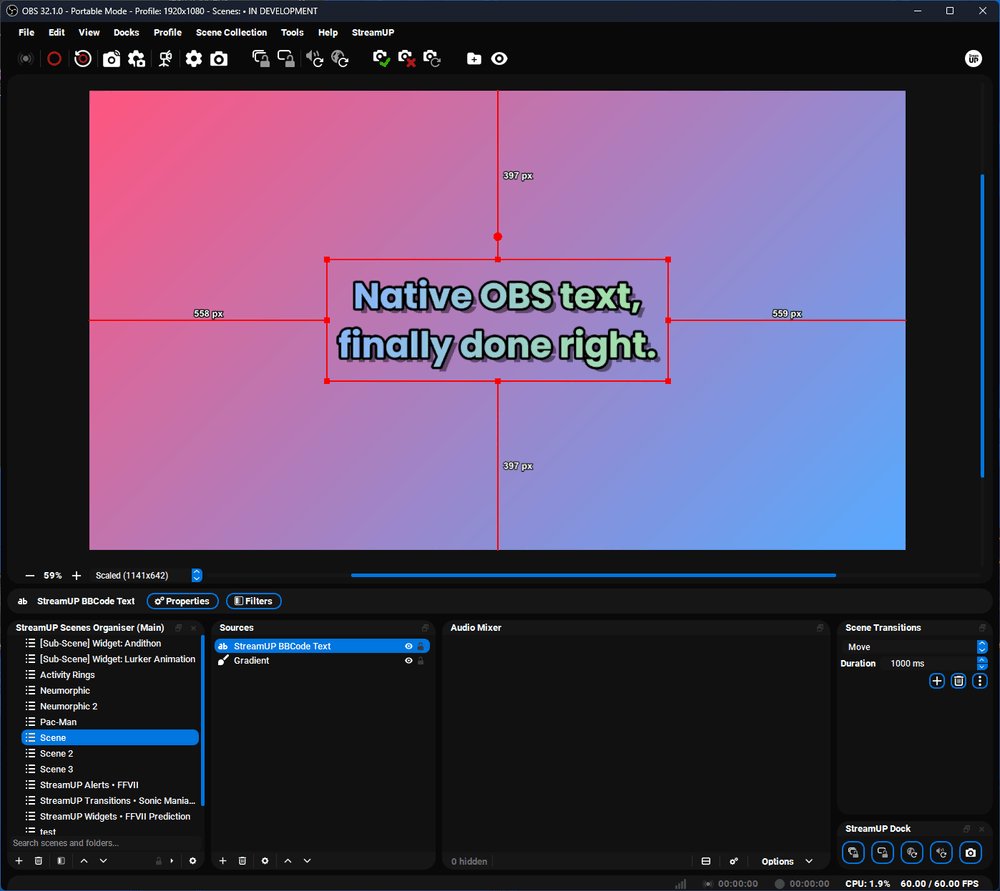Click the preview vertical scrollbar
The width and height of the screenshot is (1000, 891).
[982, 325]
